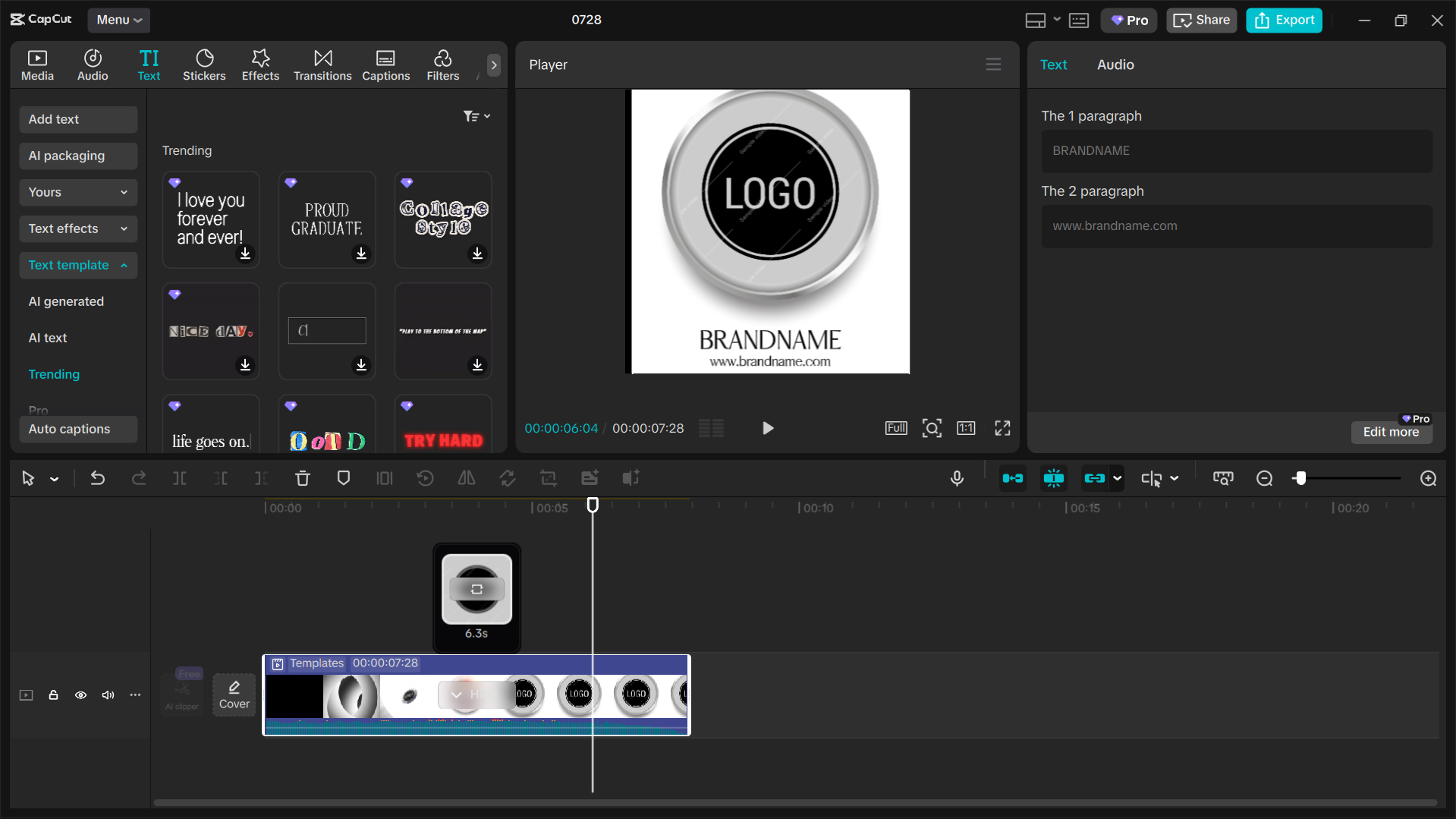Click the microphone record voiceover icon
The width and height of the screenshot is (1456, 819).
(x=957, y=478)
